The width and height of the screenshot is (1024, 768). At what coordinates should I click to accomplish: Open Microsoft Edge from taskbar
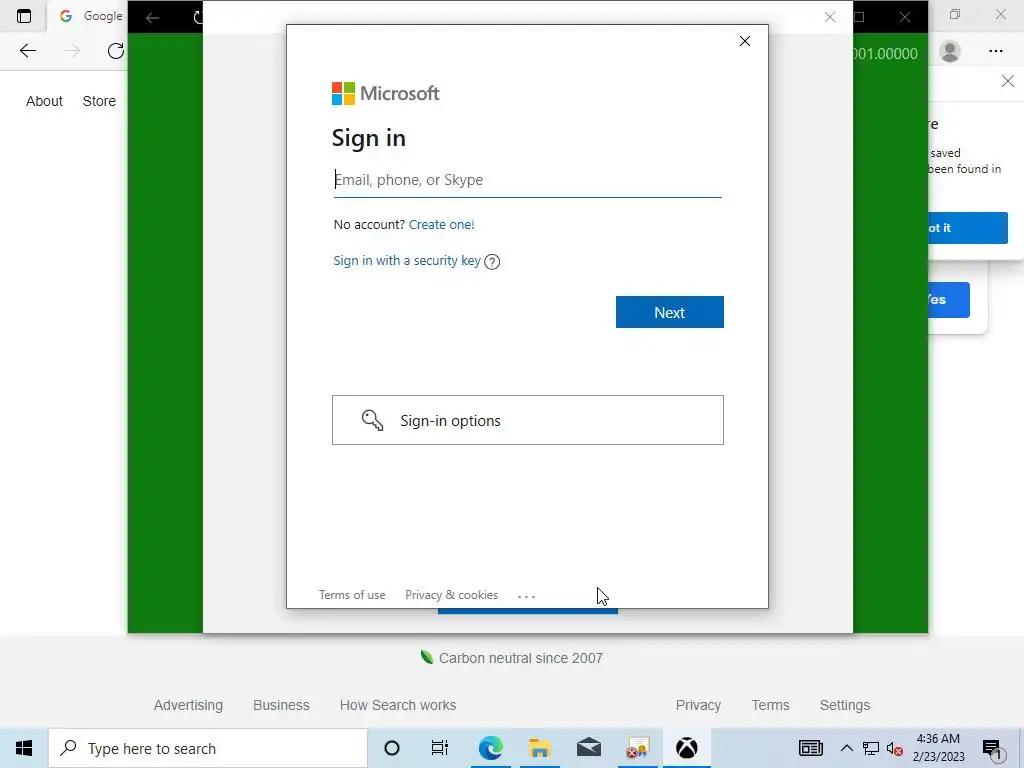(490, 748)
